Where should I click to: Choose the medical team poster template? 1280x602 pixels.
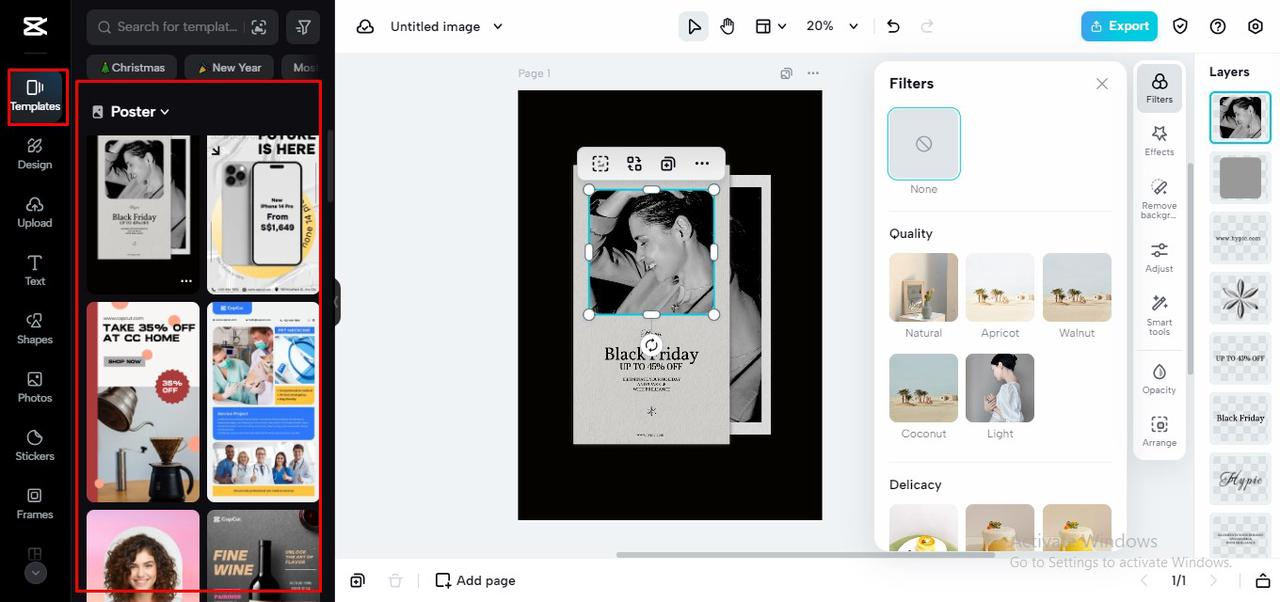pos(263,402)
